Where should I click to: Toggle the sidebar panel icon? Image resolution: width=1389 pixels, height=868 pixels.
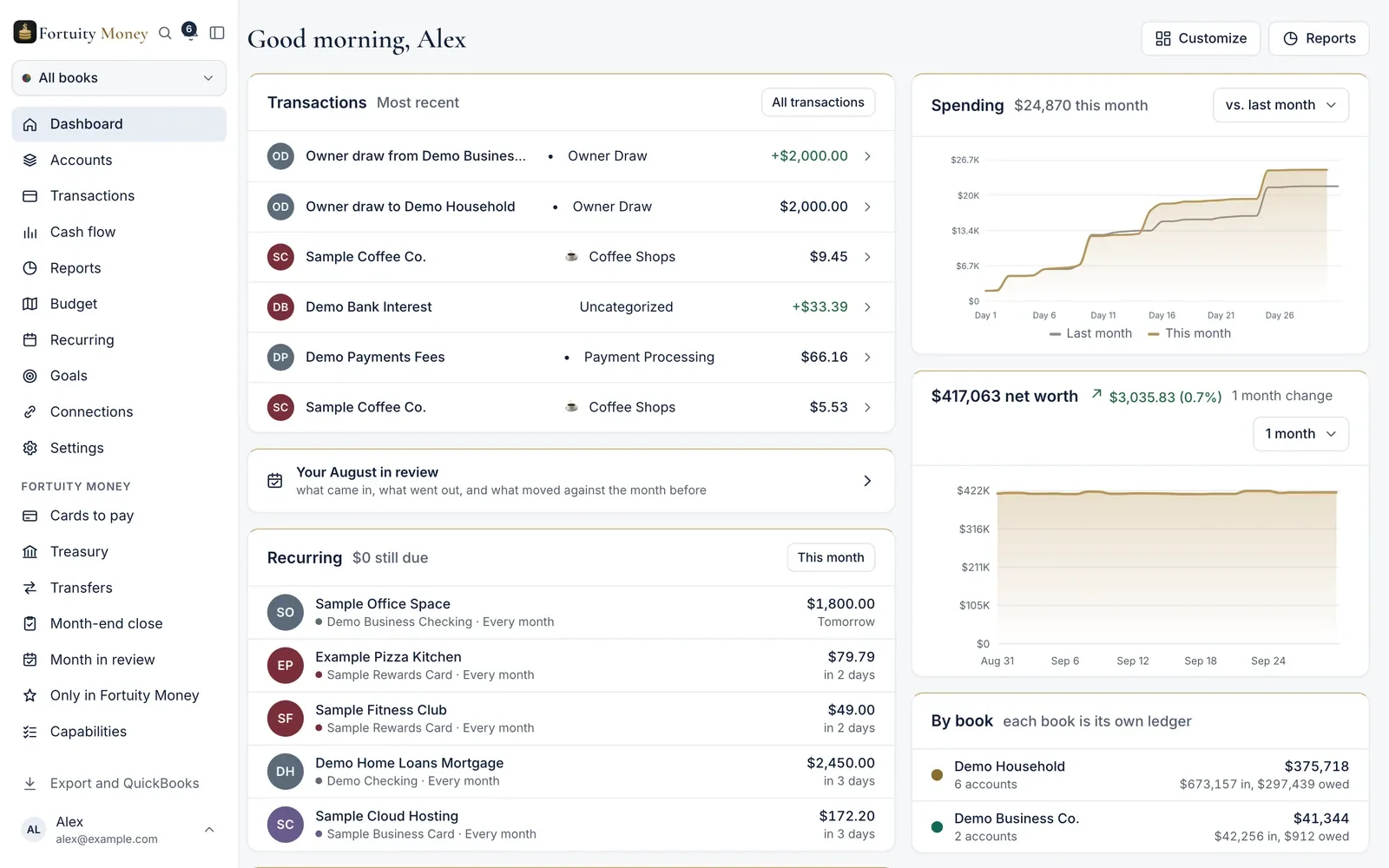click(x=217, y=33)
